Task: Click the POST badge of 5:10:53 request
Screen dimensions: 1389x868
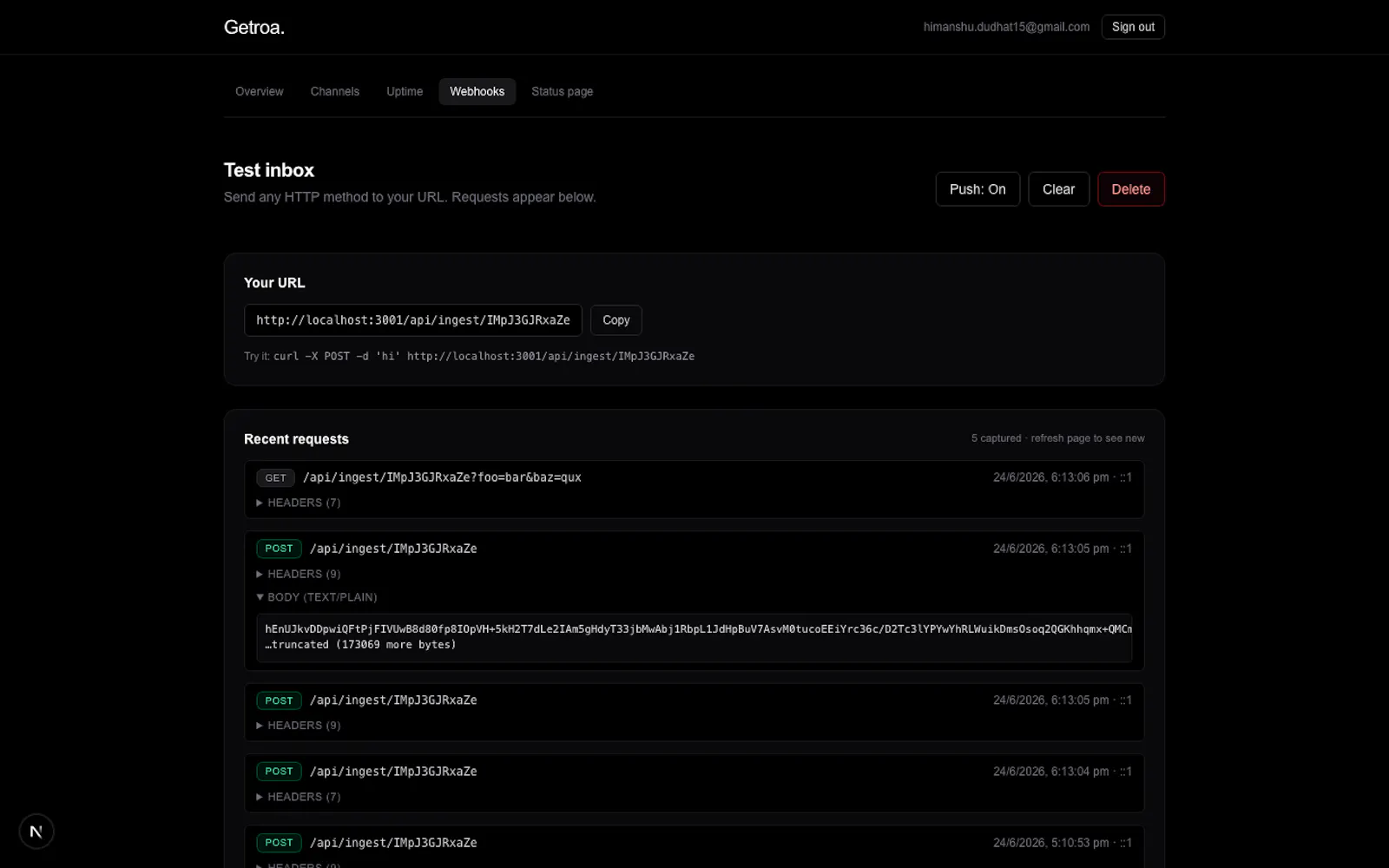Action: [x=279, y=843]
